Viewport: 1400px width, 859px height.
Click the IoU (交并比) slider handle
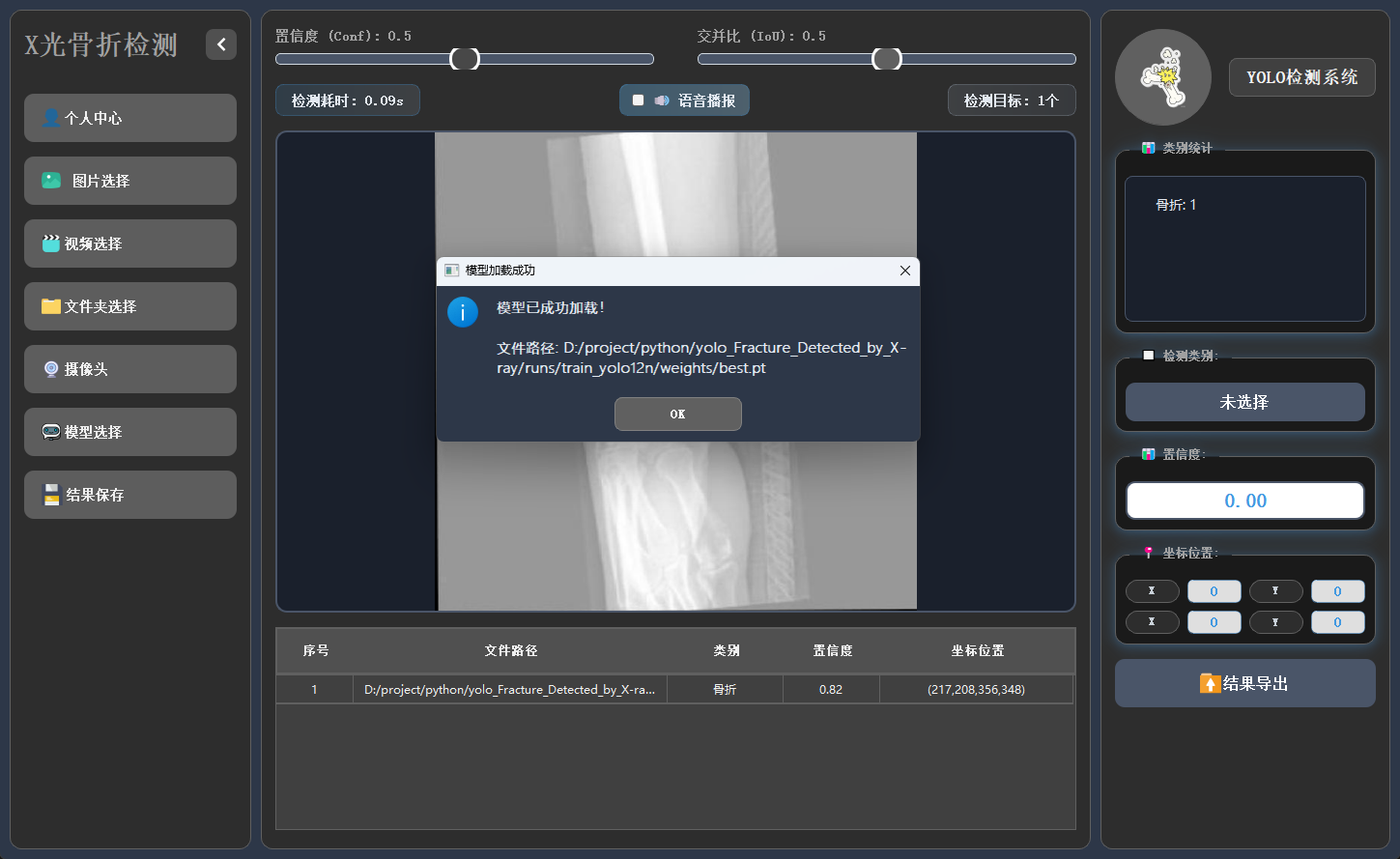885,58
